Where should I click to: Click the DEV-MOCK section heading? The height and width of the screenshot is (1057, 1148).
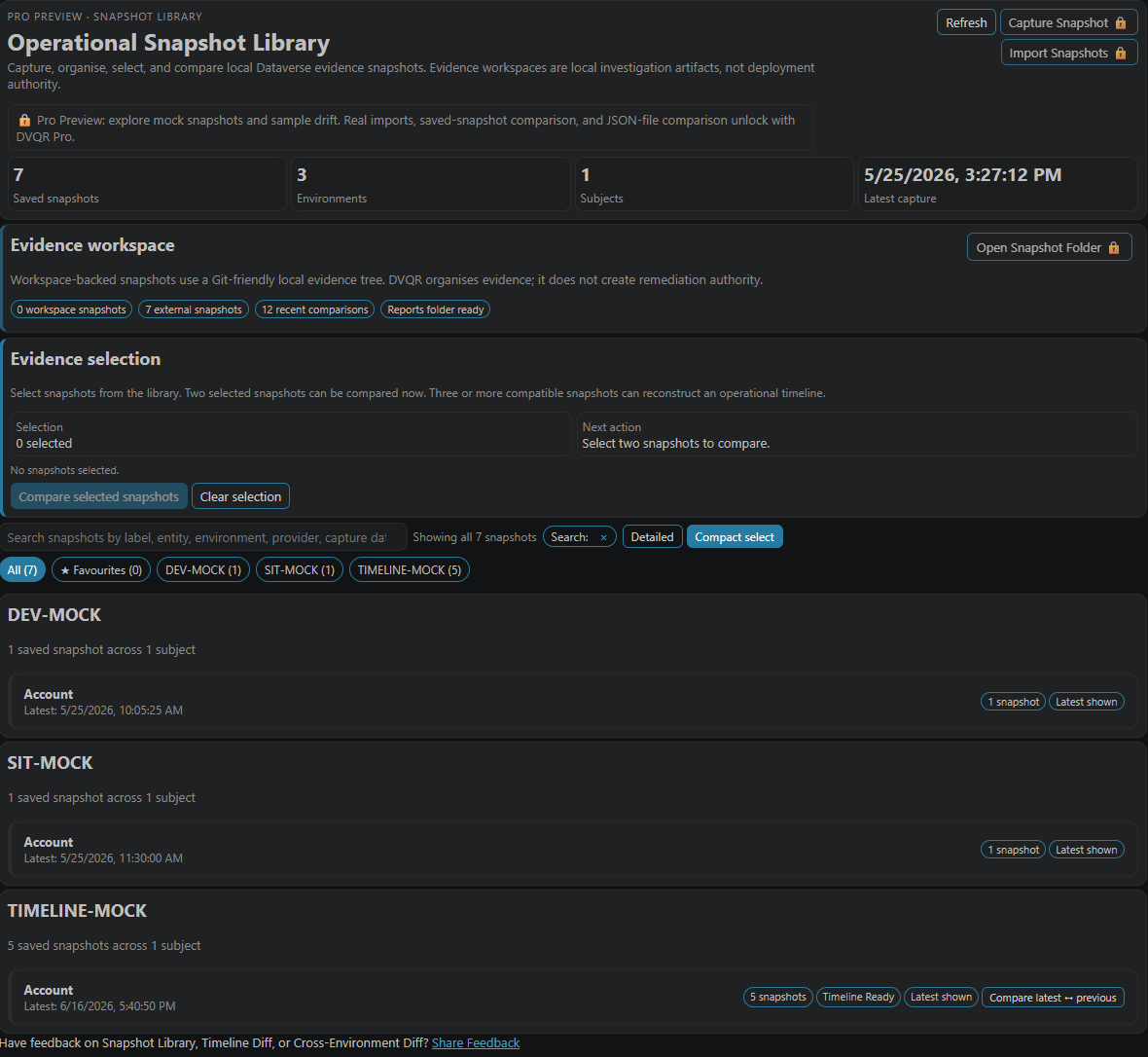[54, 615]
